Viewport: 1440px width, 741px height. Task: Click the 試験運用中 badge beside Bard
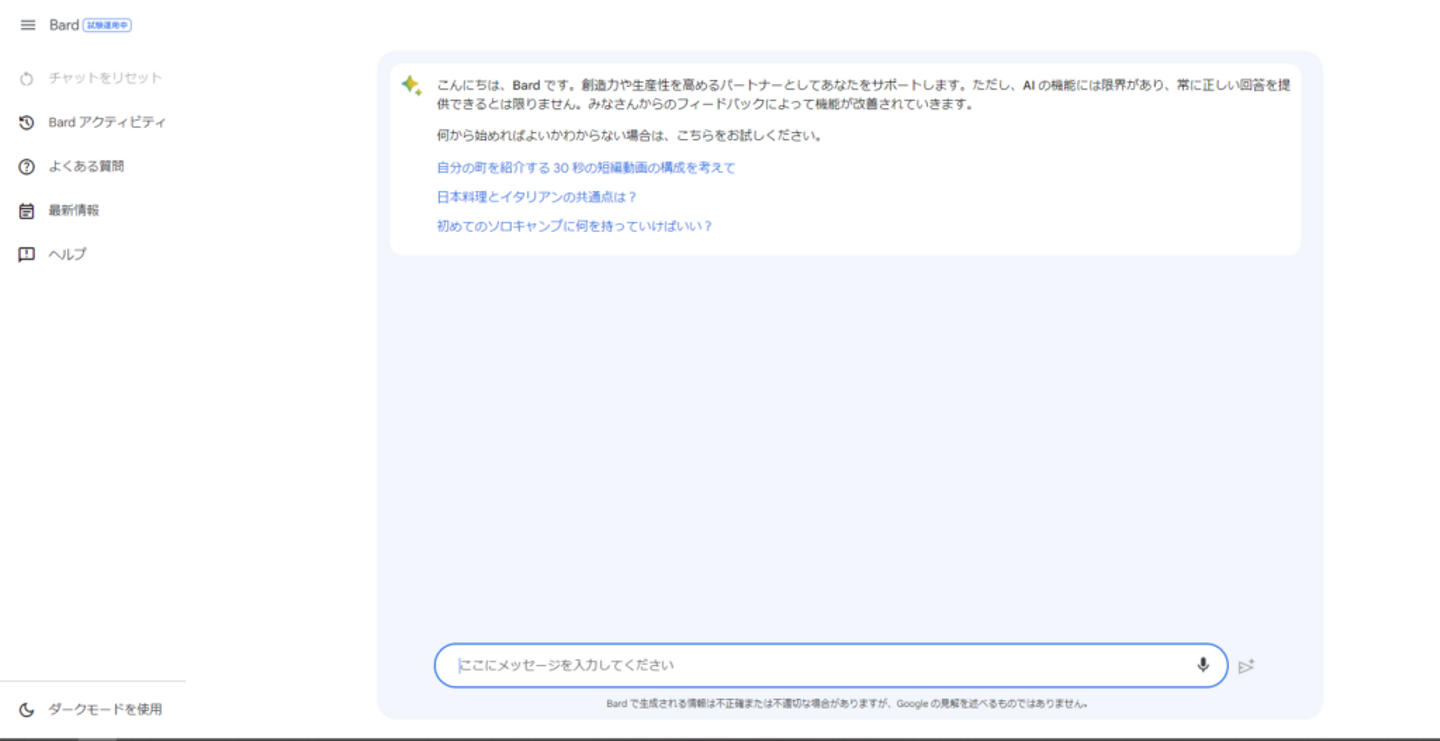108,25
